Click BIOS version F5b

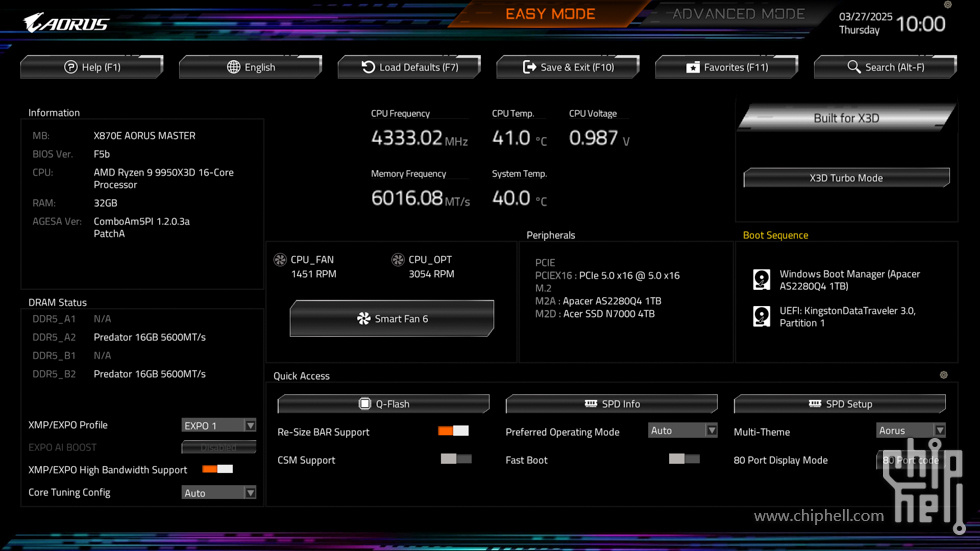[102, 154]
